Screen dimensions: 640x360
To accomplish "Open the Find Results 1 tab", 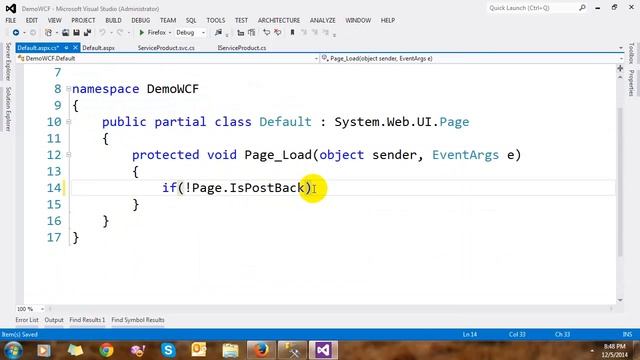I will coord(87,320).
